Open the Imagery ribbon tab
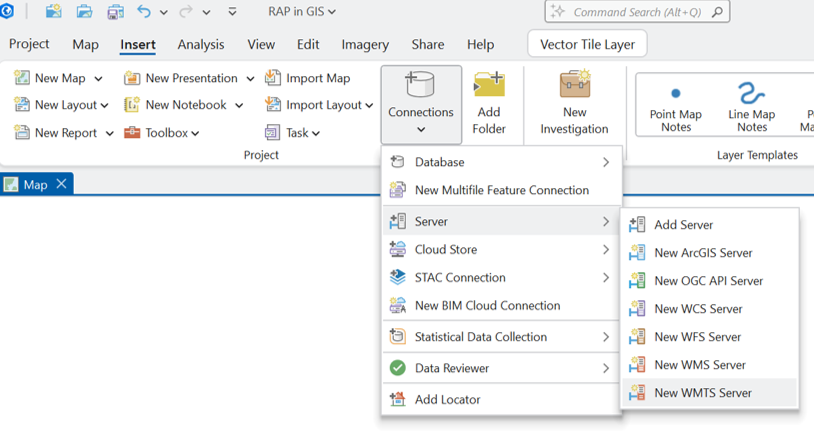The image size is (814, 439). [x=365, y=44]
